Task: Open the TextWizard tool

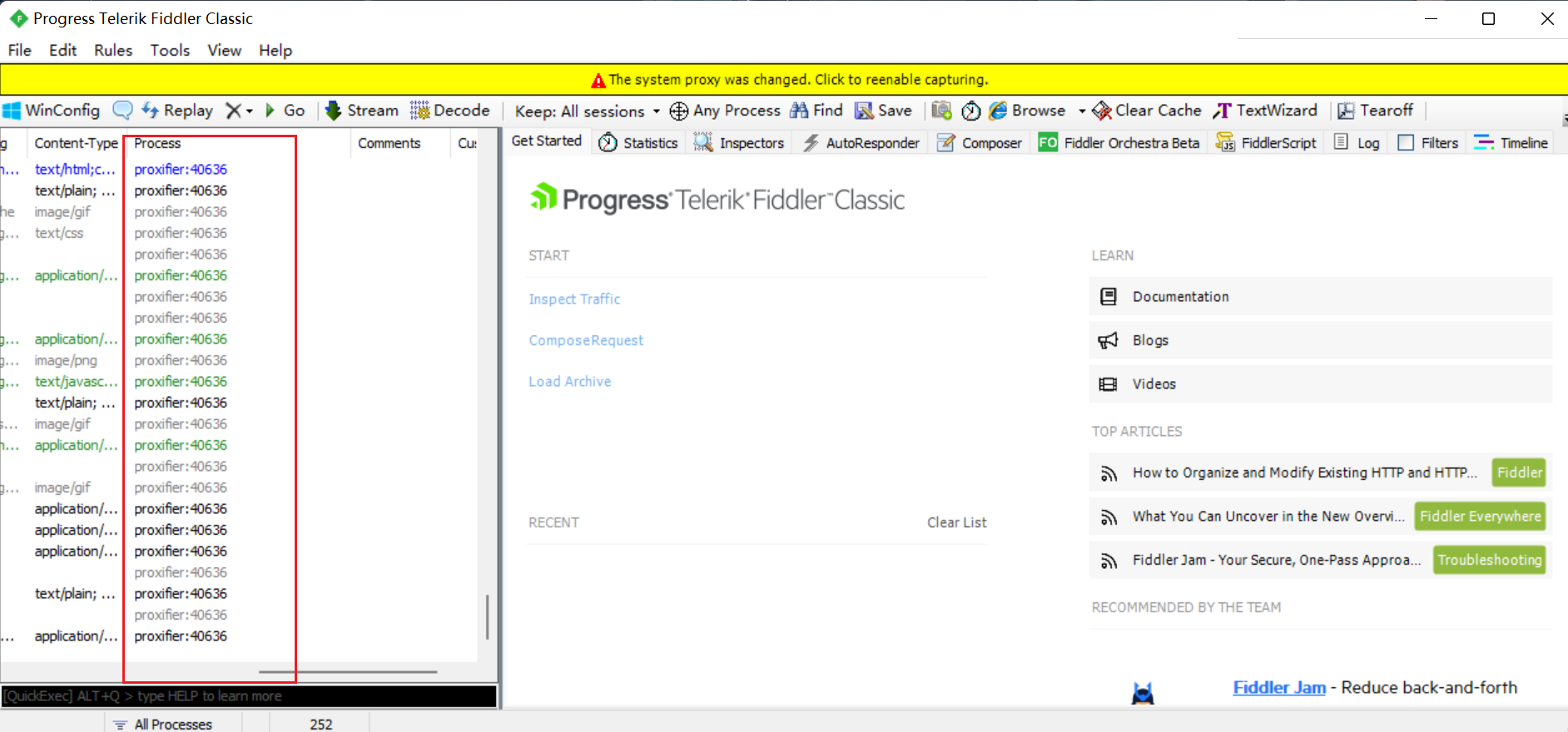Action: point(1266,111)
